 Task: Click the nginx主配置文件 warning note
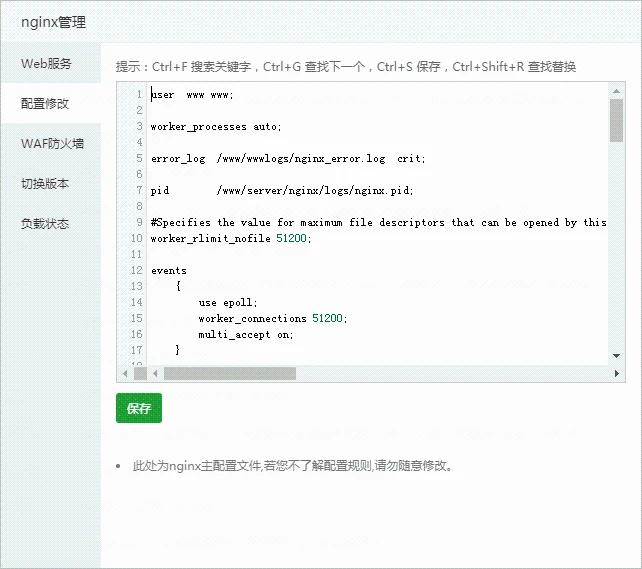(x=292, y=466)
